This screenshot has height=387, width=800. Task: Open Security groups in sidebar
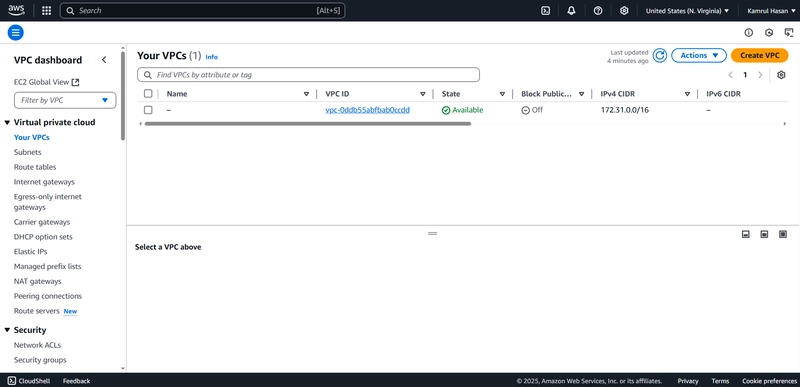click(x=40, y=359)
